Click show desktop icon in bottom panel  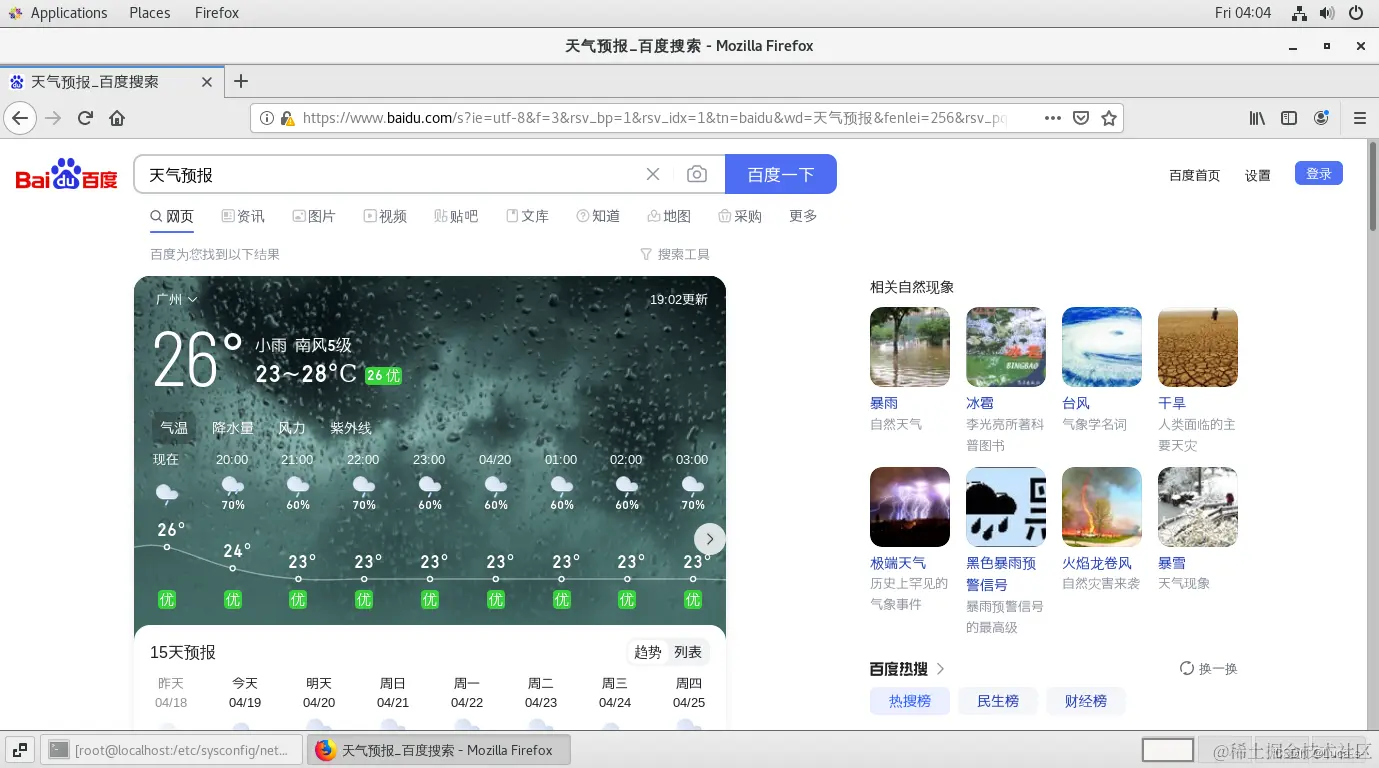[x=20, y=749]
